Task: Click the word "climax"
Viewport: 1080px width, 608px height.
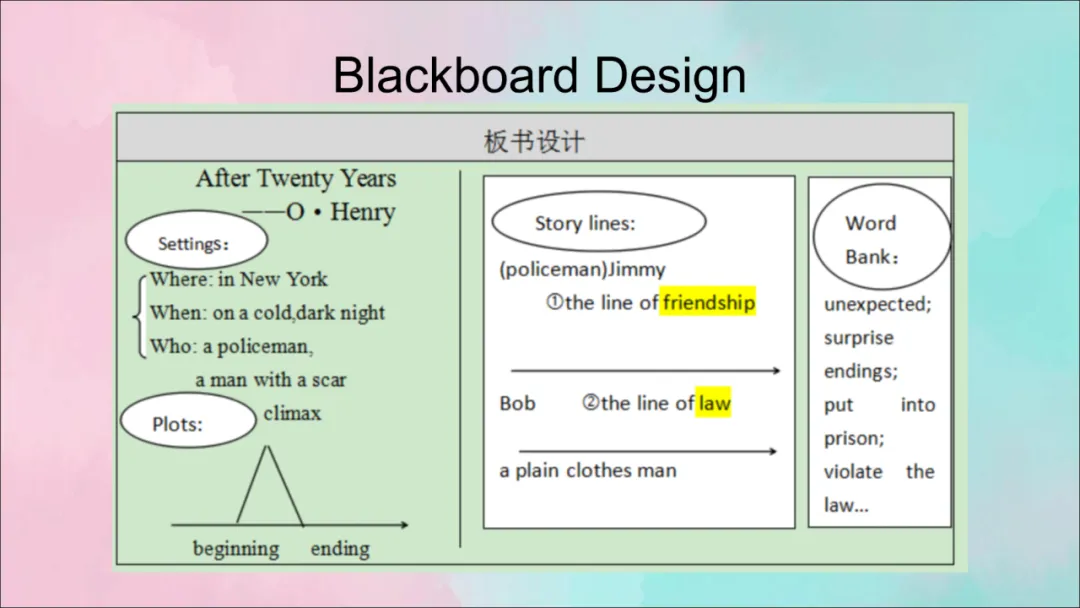Action: coord(292,413)
